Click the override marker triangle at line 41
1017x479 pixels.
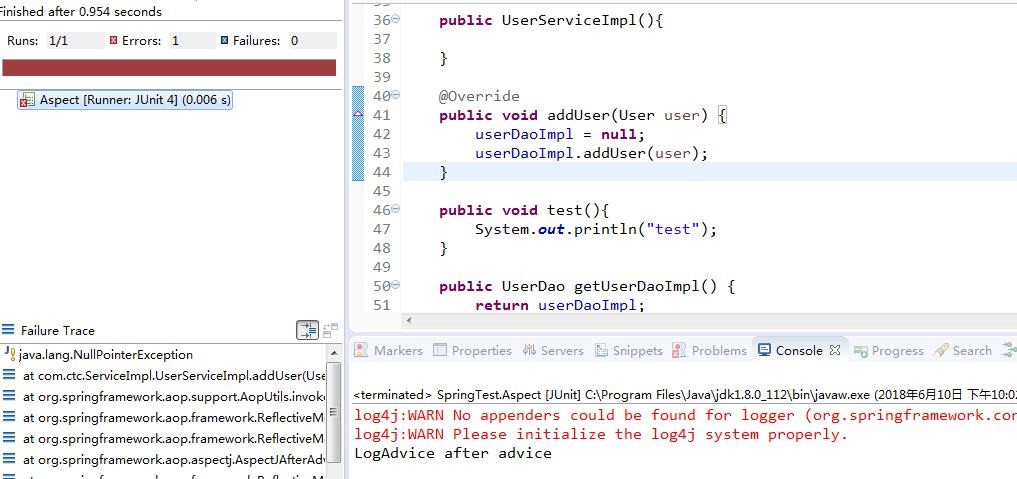click(357, 115)
